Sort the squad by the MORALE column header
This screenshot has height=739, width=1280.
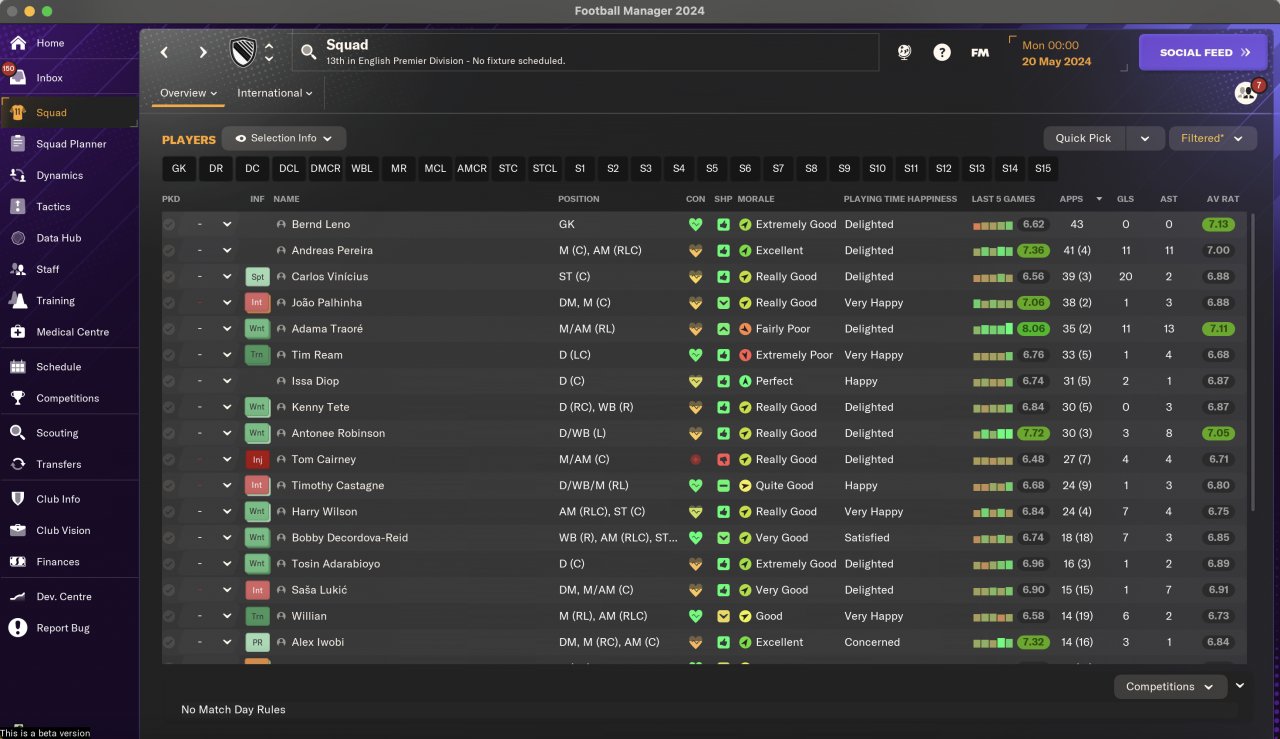tap(756, 199)
